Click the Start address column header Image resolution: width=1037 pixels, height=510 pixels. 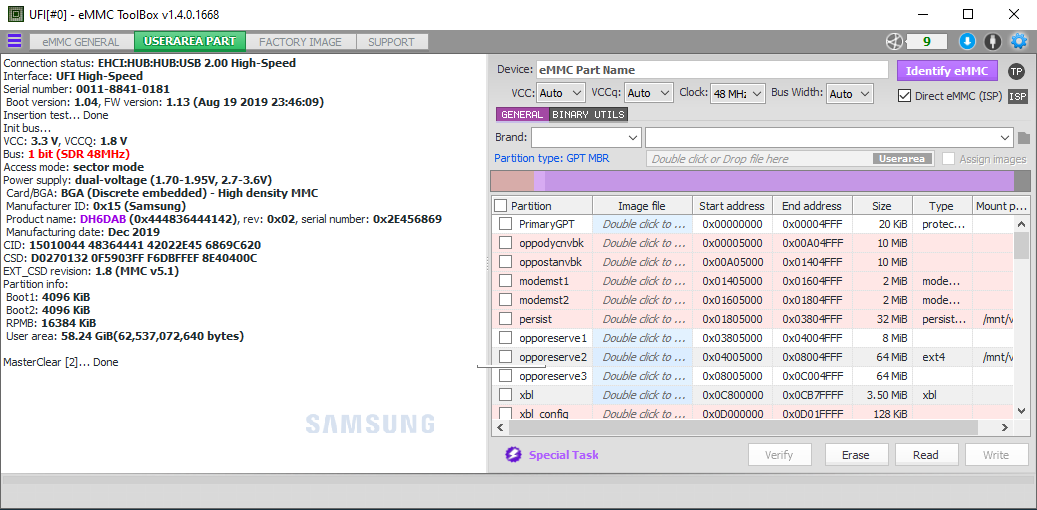[x=731, y=206]
